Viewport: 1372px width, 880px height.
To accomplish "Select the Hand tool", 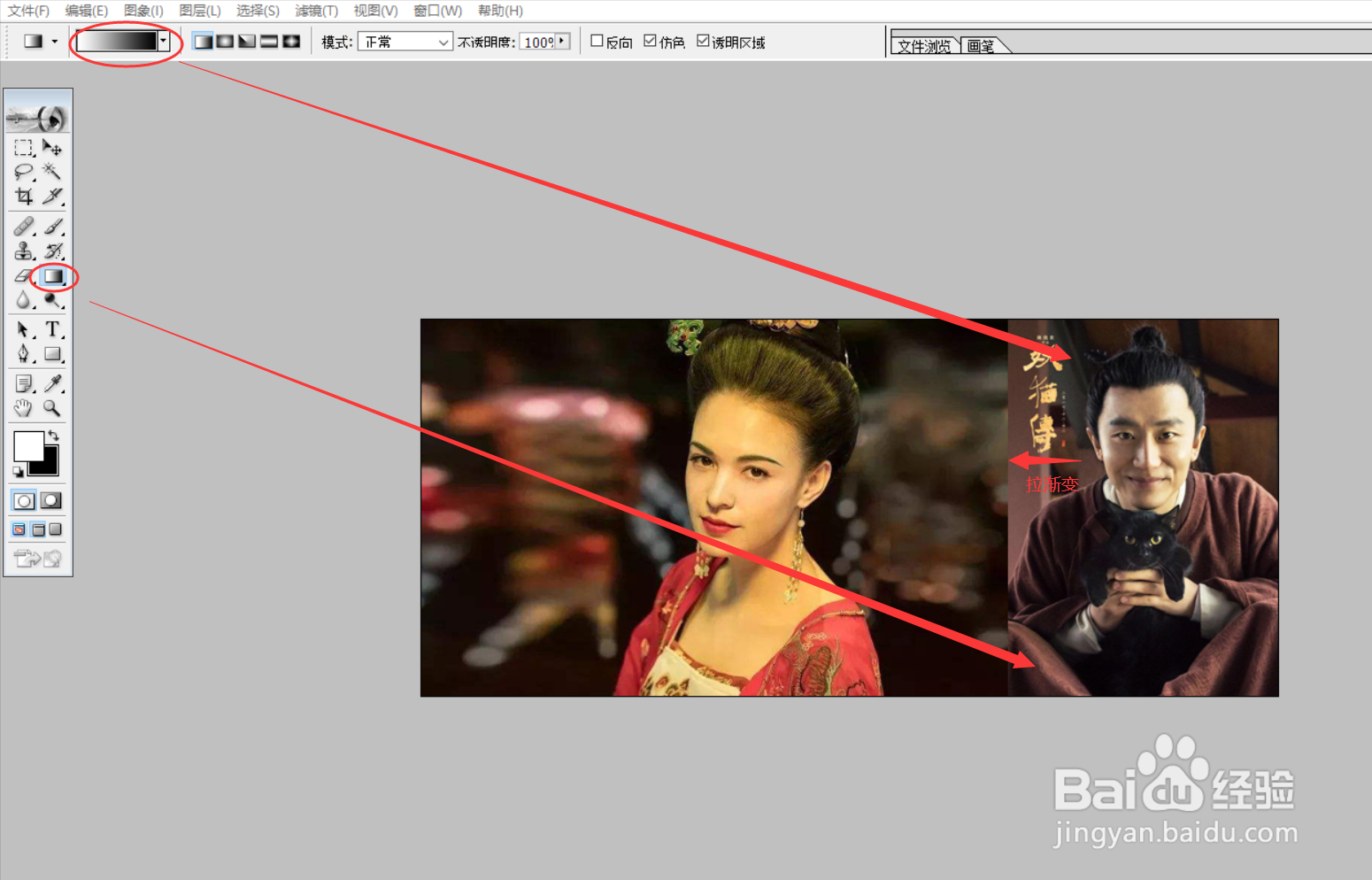I will coord(24,408).
